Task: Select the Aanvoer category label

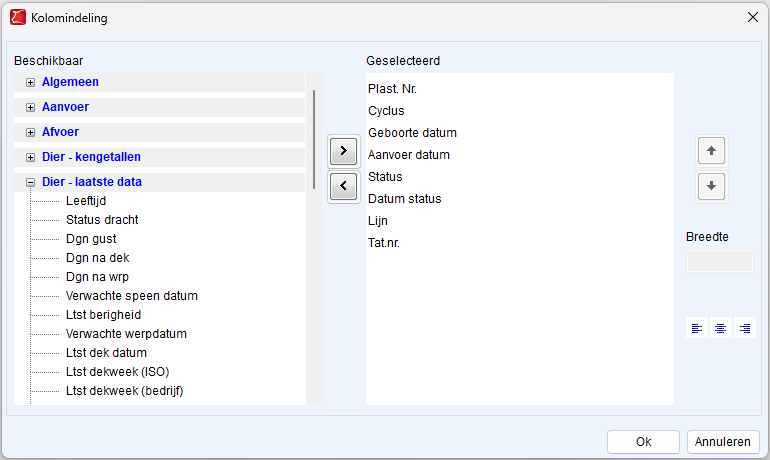Action: tap(65, 107)
